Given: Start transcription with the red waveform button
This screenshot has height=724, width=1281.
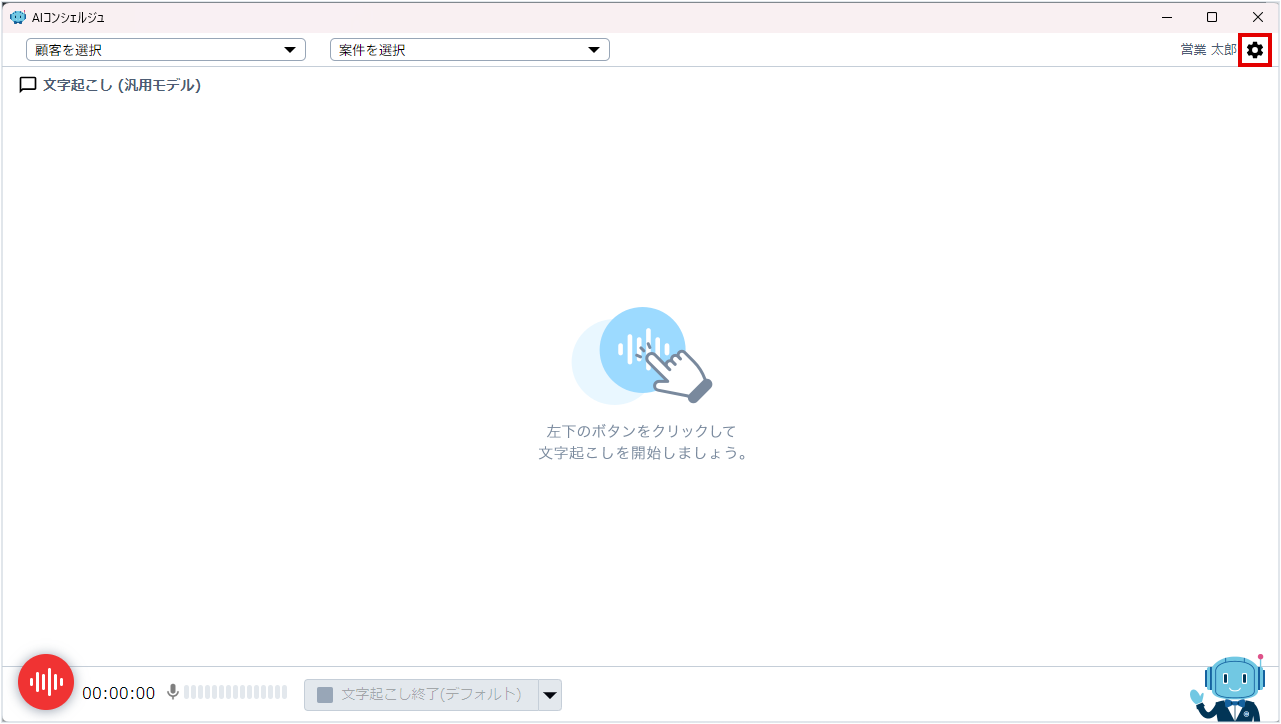Looking at the screenshot, I should click(x=46, y=682).
